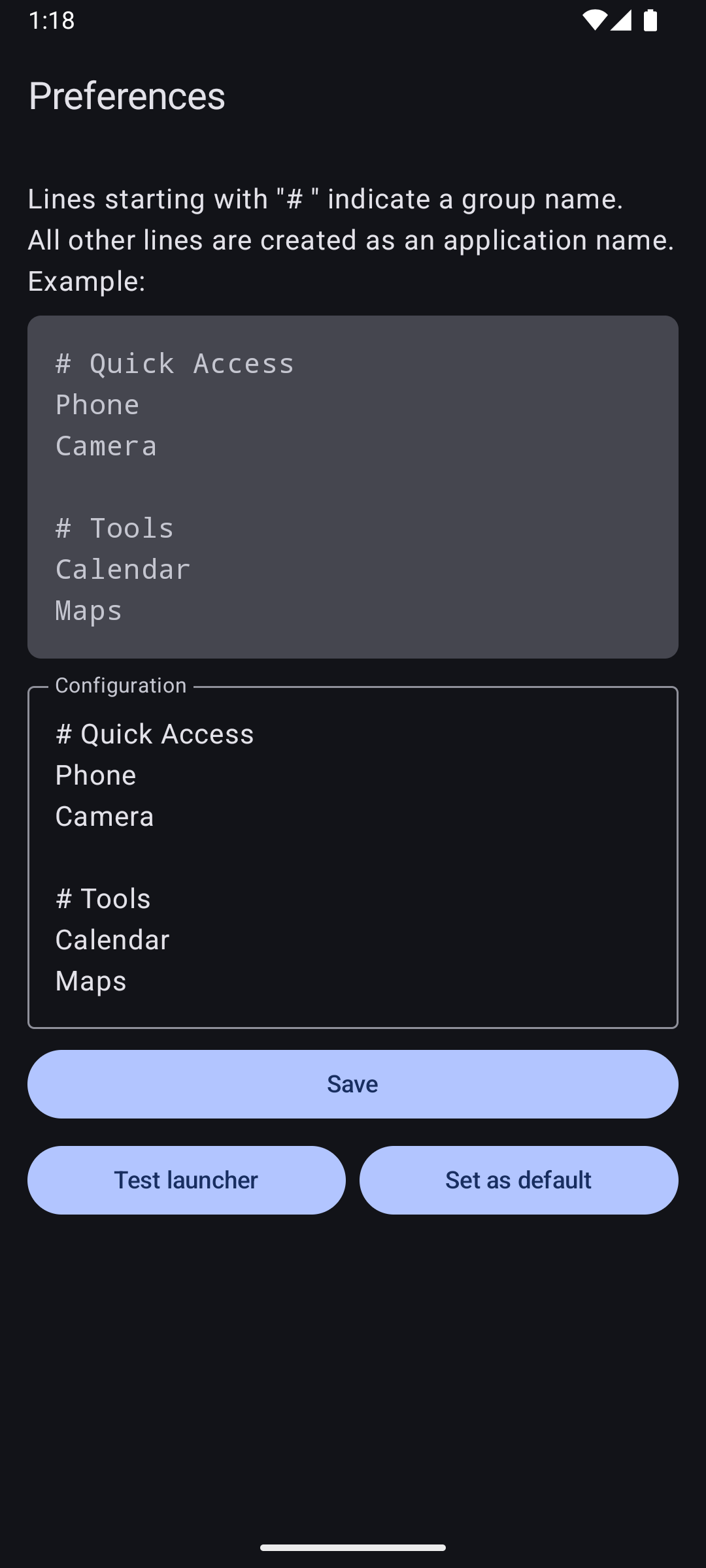
Task: Tap the Preferences page title
Action: [x=127, y=96]
